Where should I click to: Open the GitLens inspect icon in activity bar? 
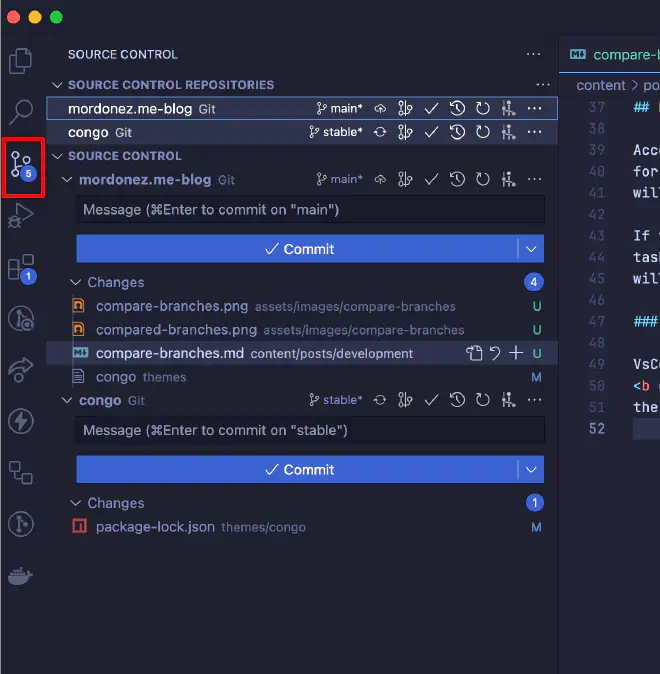point(20,319)
